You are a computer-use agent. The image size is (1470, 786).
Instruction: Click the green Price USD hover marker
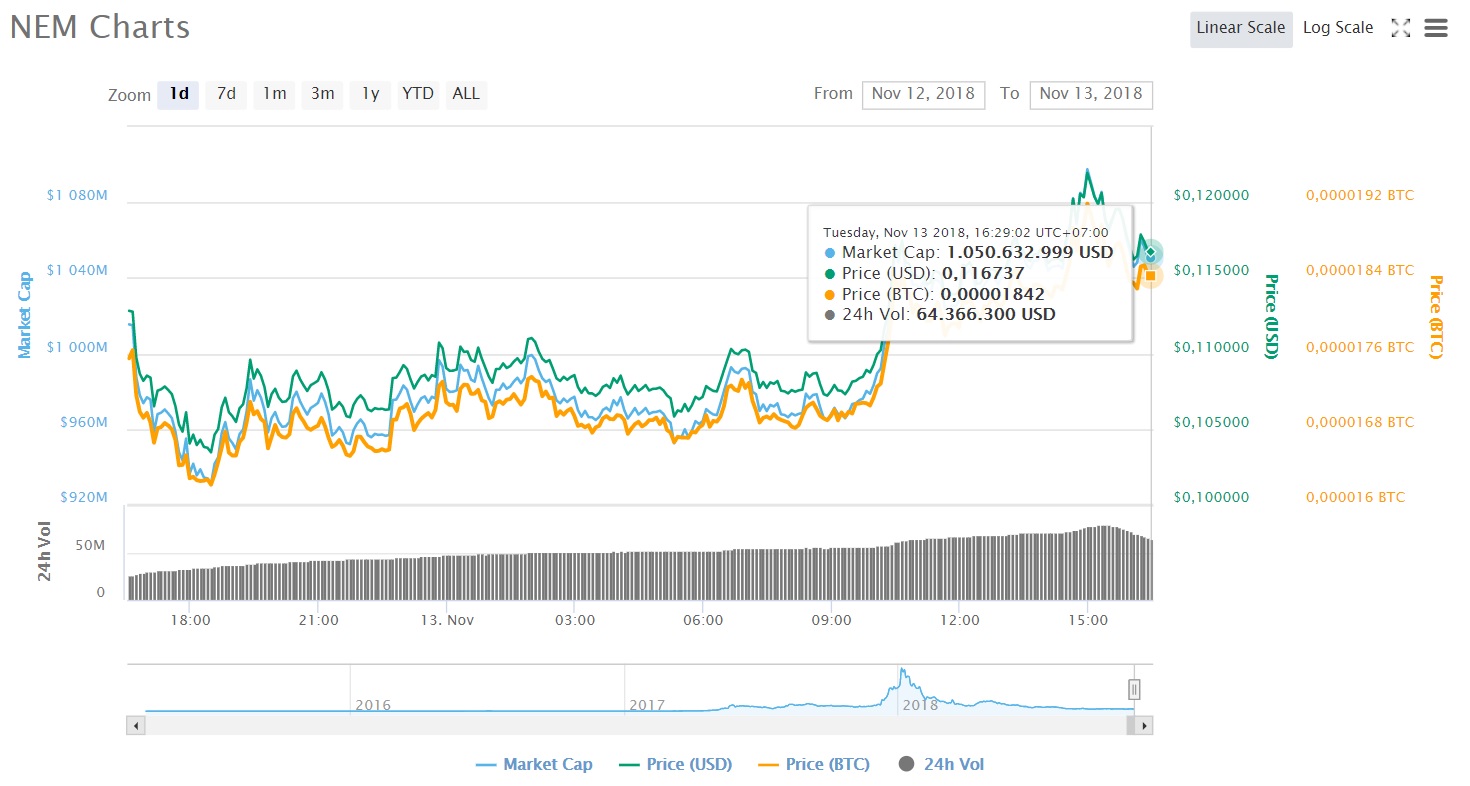coord(1151,252)
